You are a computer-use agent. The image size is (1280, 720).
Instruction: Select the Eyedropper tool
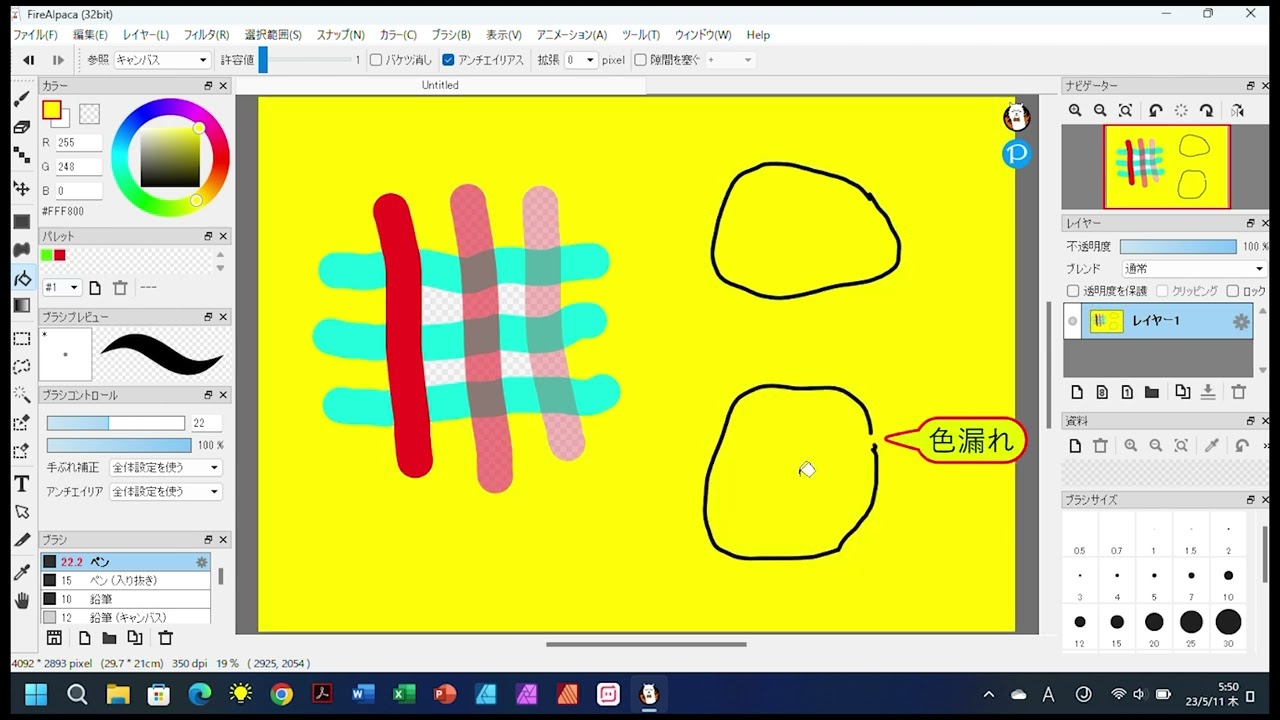click(x=21, y=572)
